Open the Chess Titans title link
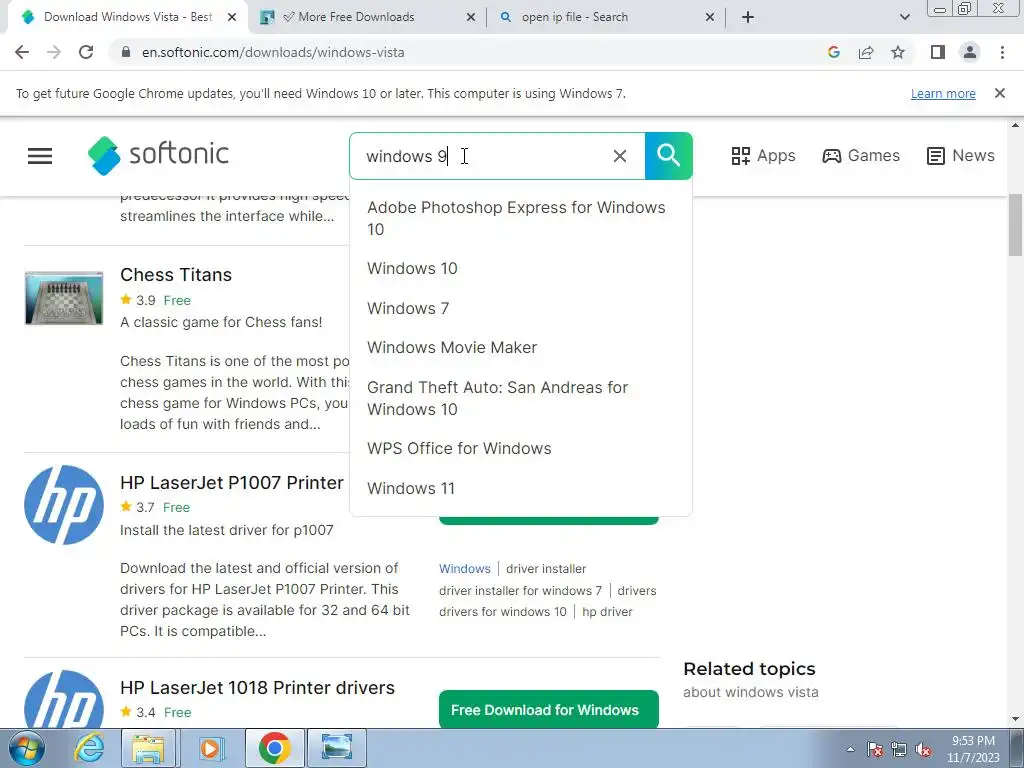Viewport: 1024px width, 768px height. point(176,275)
